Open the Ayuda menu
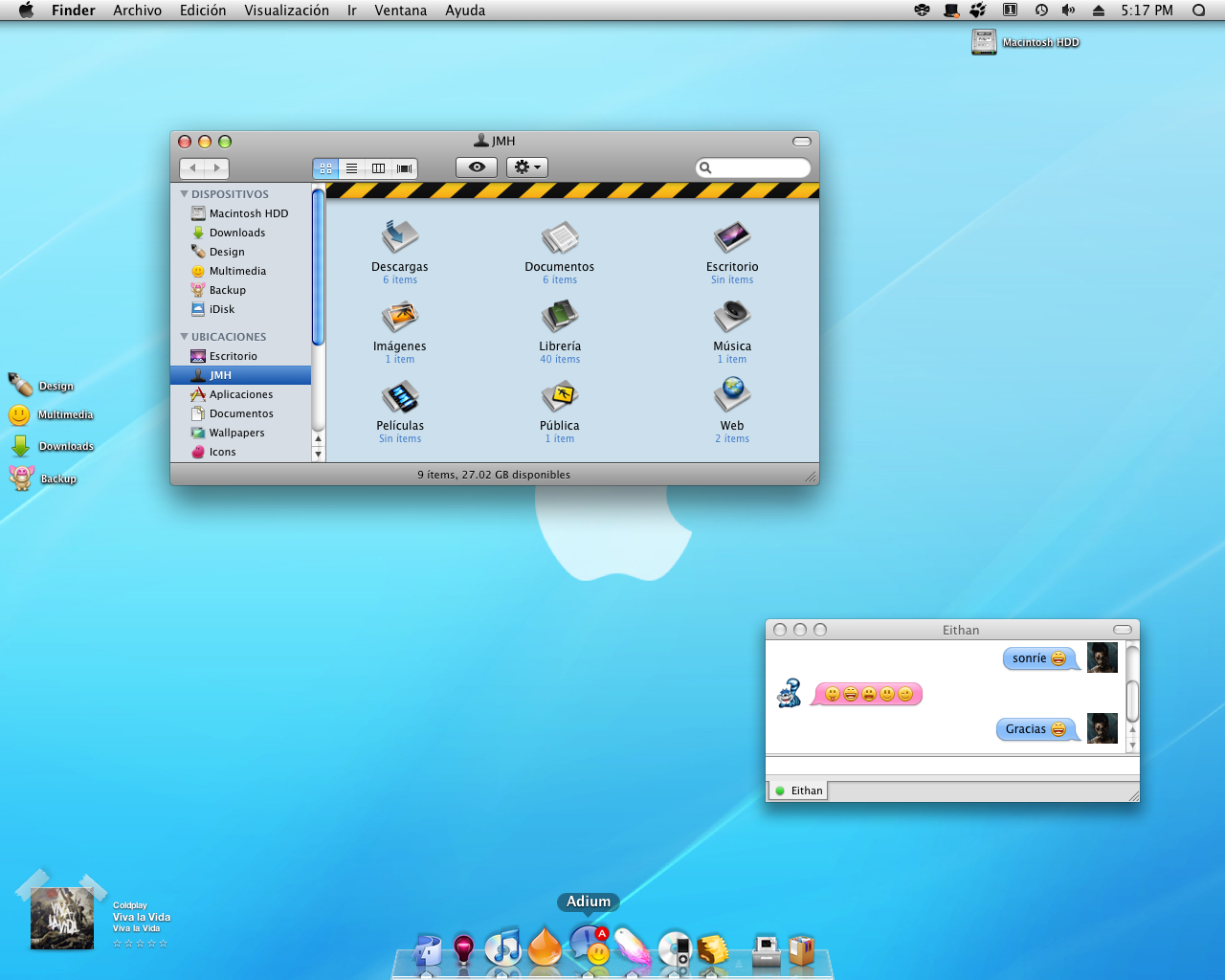This screenshot has height=980, width=1225. click(465, 11)
